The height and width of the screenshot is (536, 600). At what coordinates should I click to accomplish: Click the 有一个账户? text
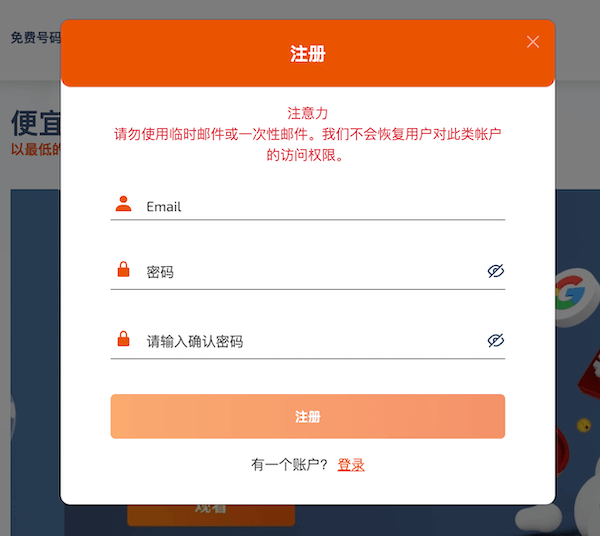tap(290, 465)
